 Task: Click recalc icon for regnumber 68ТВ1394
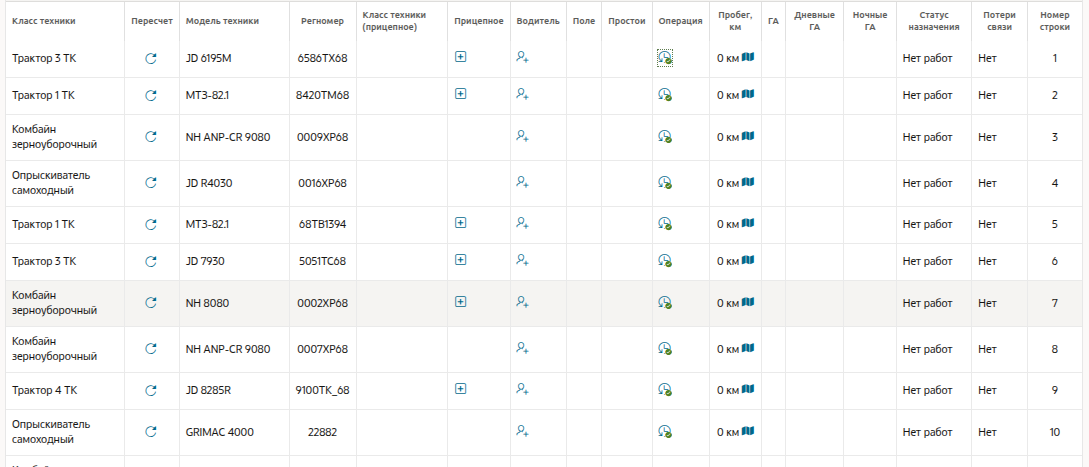[x=151, y=224]
